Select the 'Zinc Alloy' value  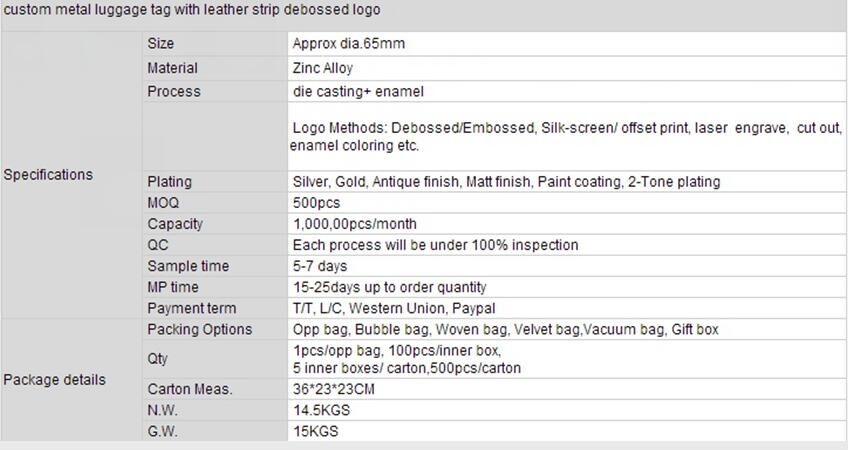click(x=322, y=68)
